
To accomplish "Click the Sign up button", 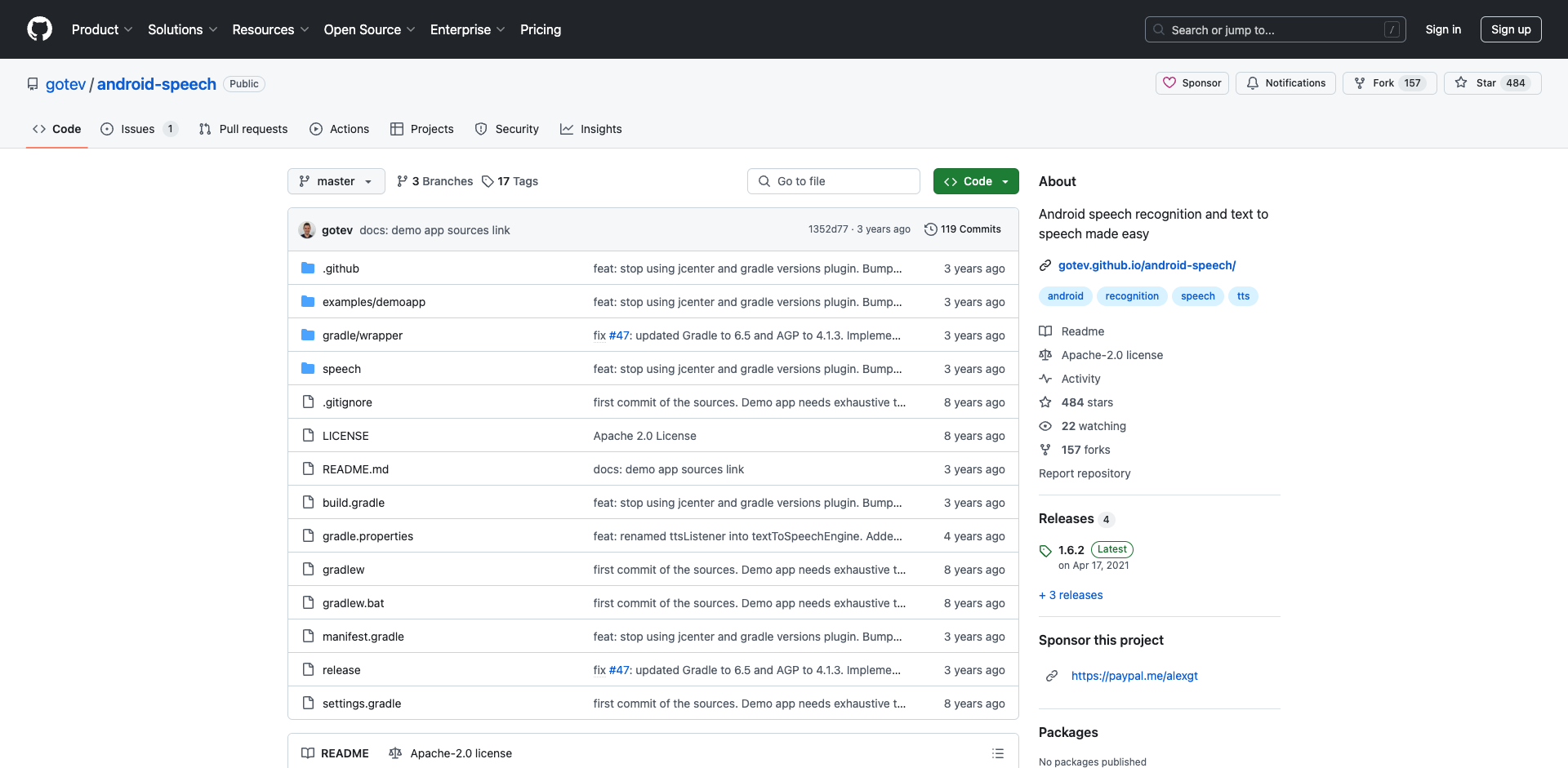I will pos(1511,29).
